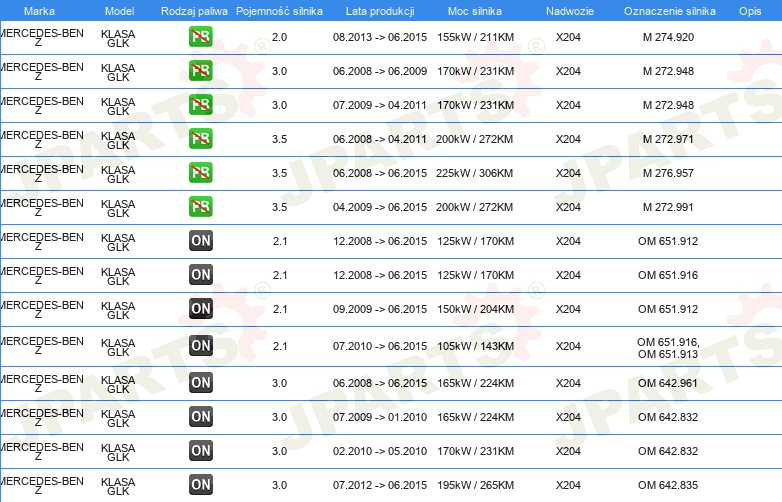Click engine code OM 642.961
The height and width of the screenshot is (502, 782).
click(668, 383)
